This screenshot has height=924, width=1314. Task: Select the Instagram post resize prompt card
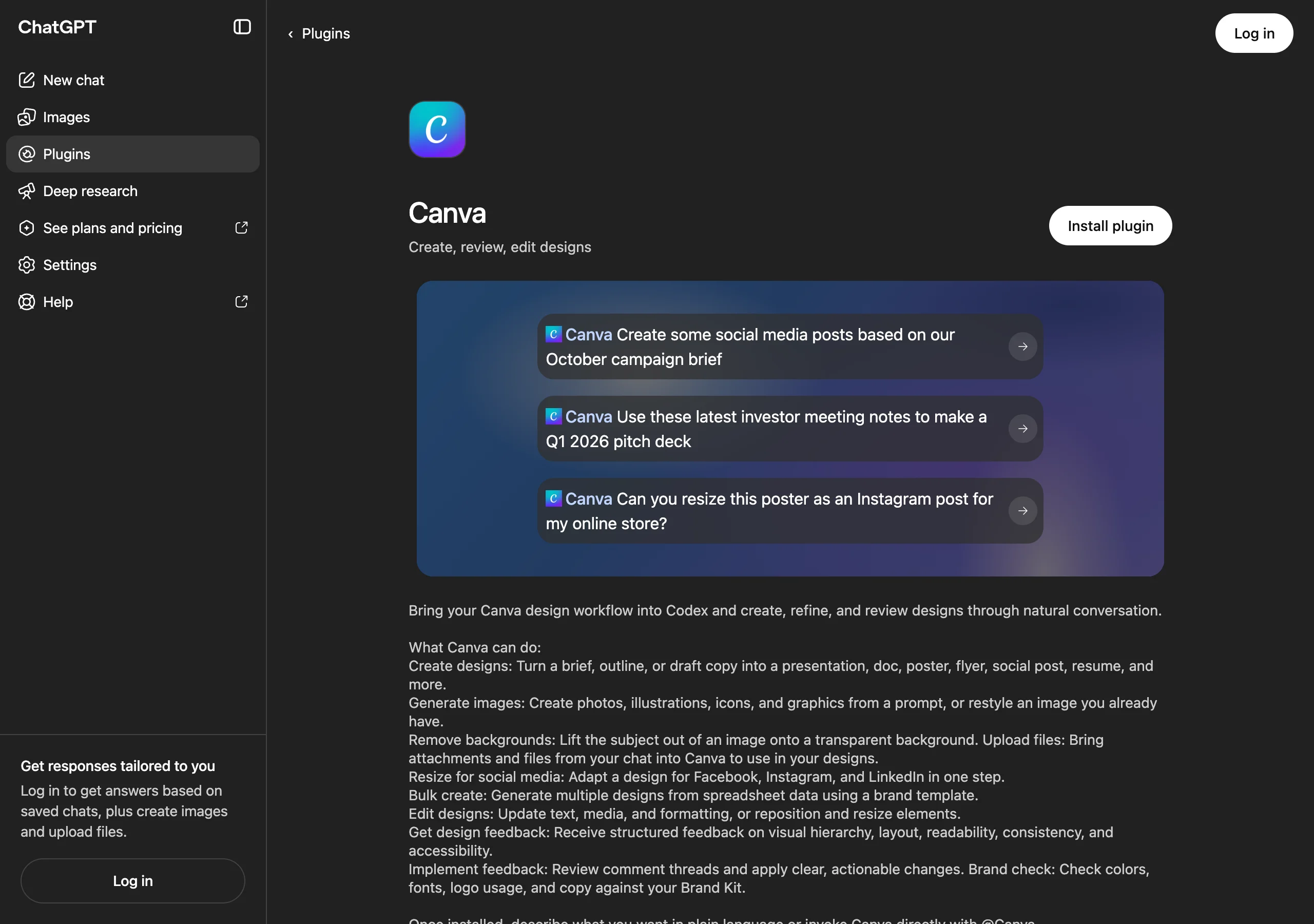click(790, 511)
